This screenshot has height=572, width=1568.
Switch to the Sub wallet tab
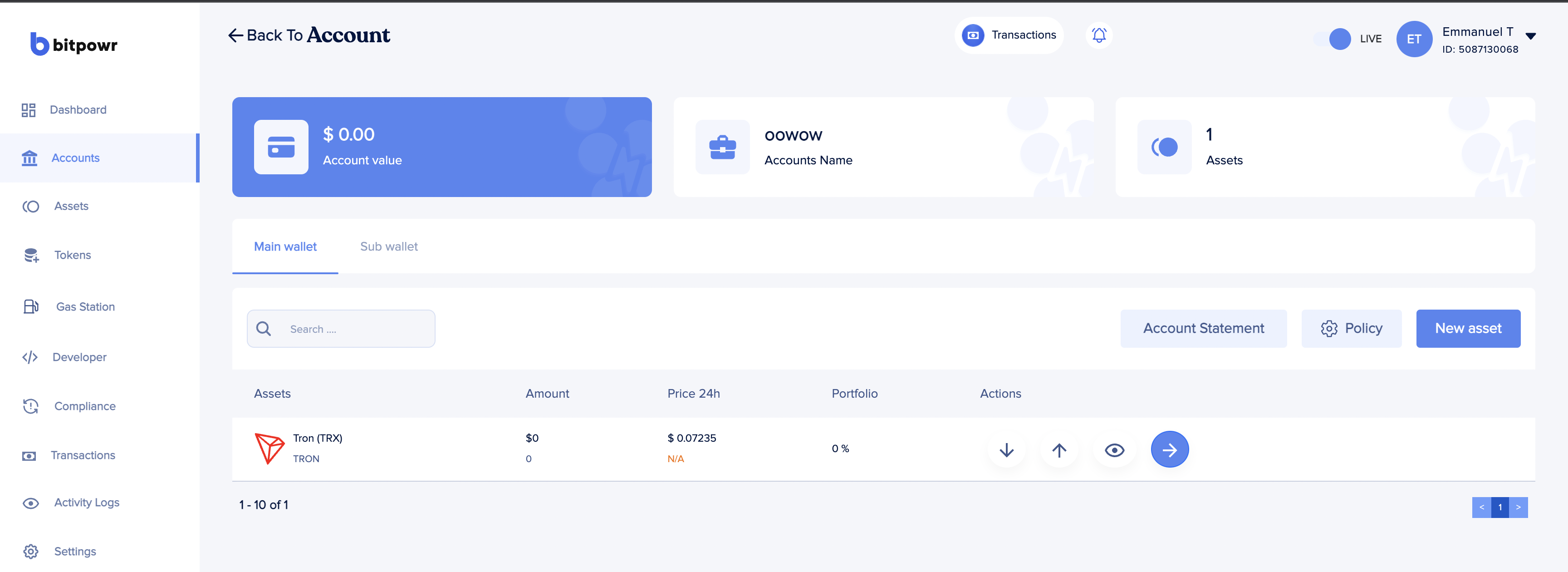[x=388, y=247]
